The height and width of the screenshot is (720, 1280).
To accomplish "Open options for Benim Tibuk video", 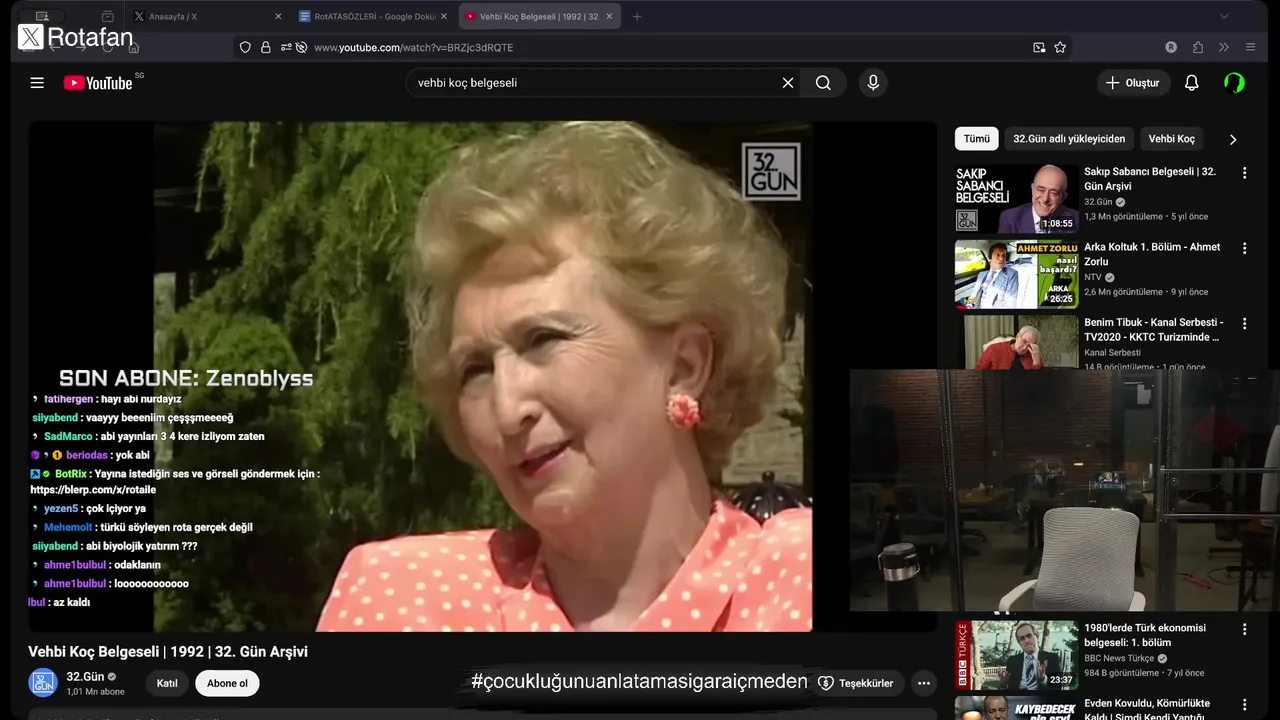I will [1244, 324].
